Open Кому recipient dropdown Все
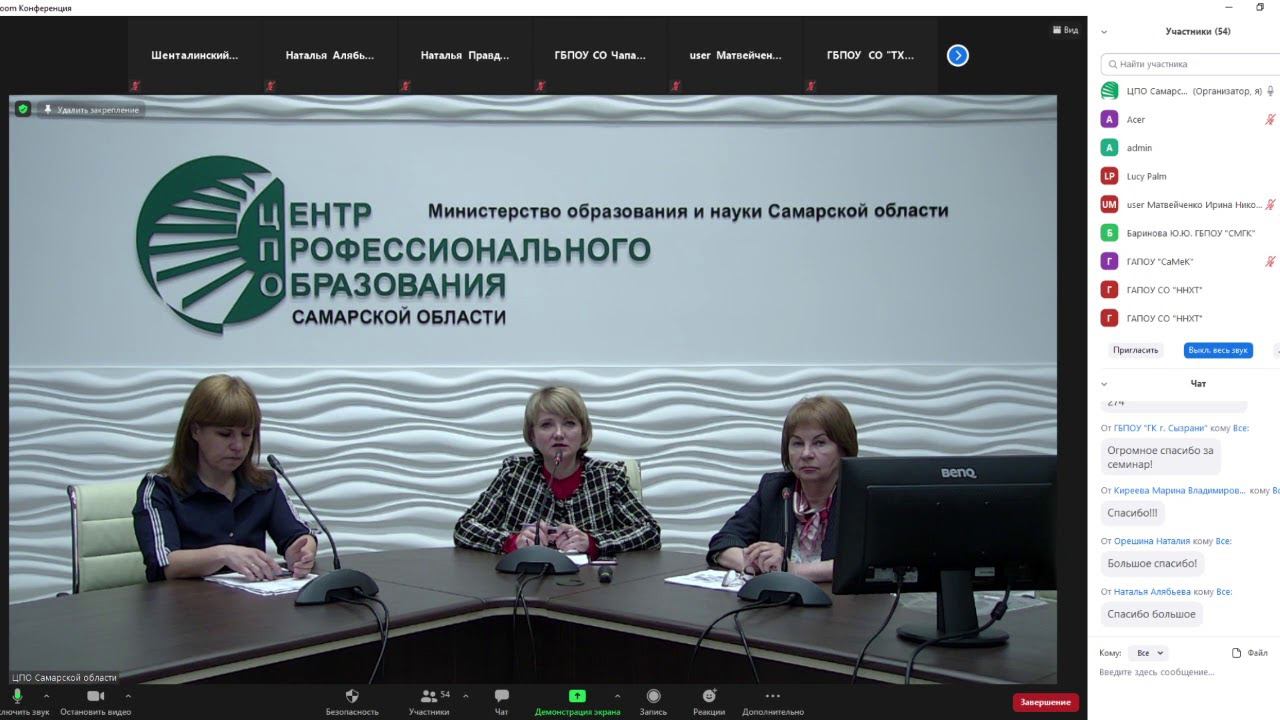The image size is (1280, 720). [x=1148, y=653]
